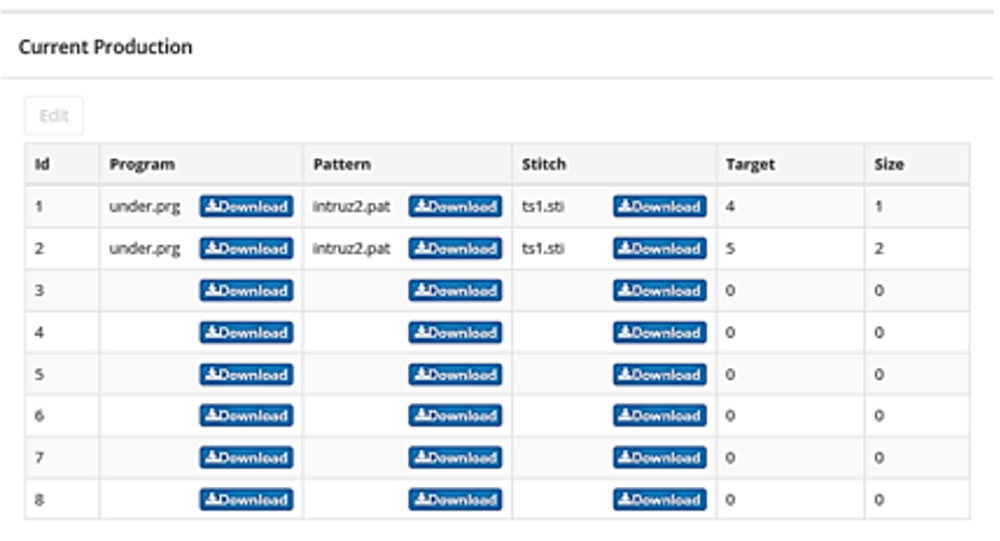The width and height of the screenshot is (1000, 541).
Task: Download ts1.sti stitch file in row 1
Action: point(659,207)
